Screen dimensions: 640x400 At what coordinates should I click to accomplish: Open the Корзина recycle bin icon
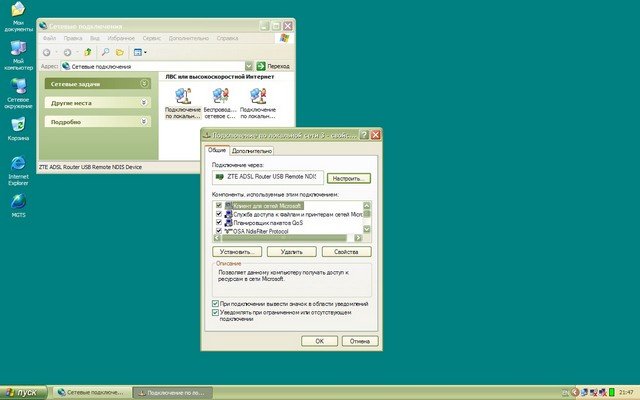pyautogui.click(x=18, y=126)
